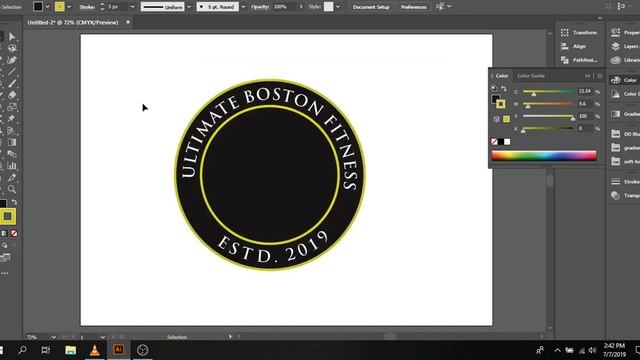Open the Transform panel
Image resolution: width=640 pixels, height=360 pixels.
click(579, 33)
